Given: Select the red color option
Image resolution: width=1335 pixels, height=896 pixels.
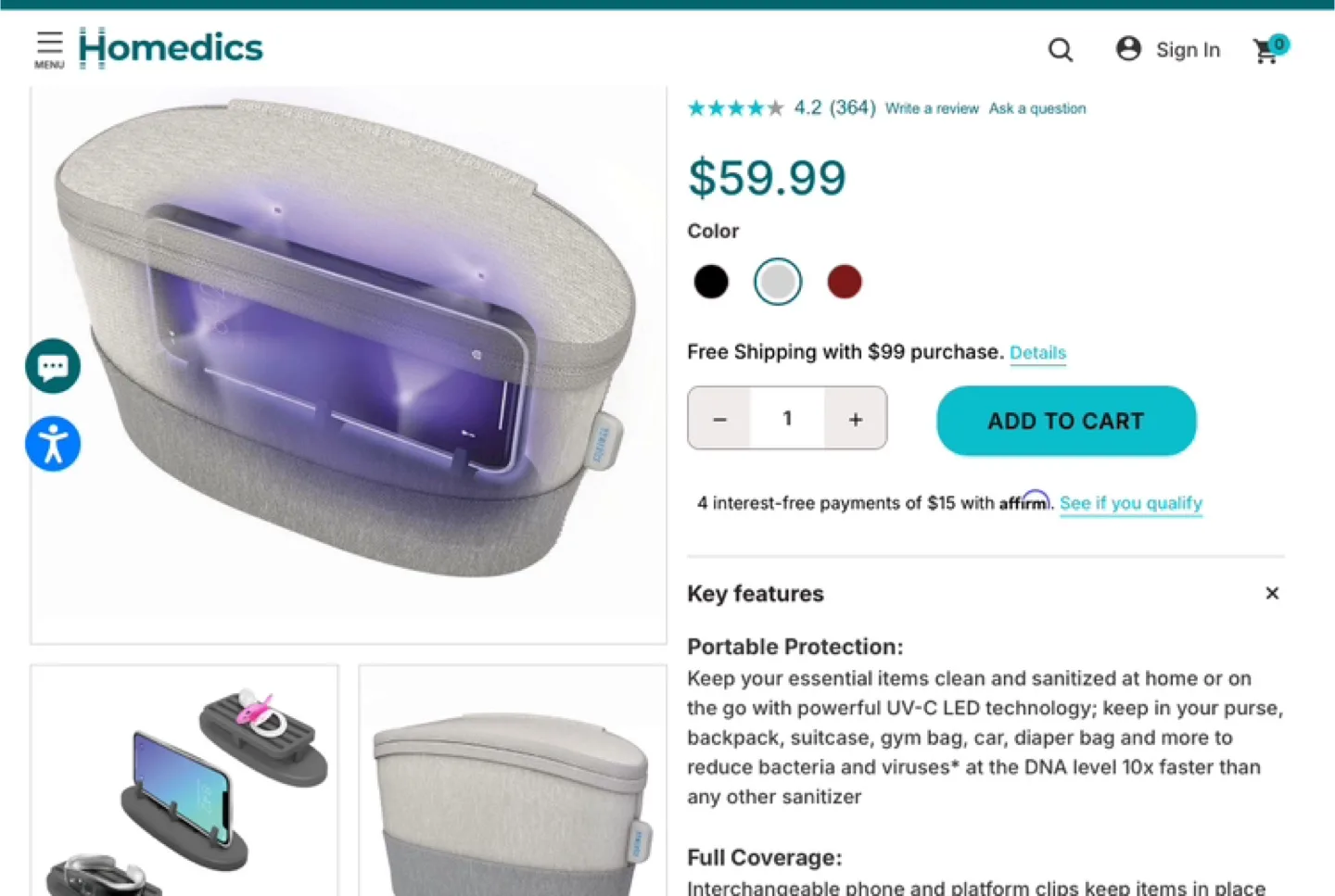Looking at the screenshot, I should 845,281.
